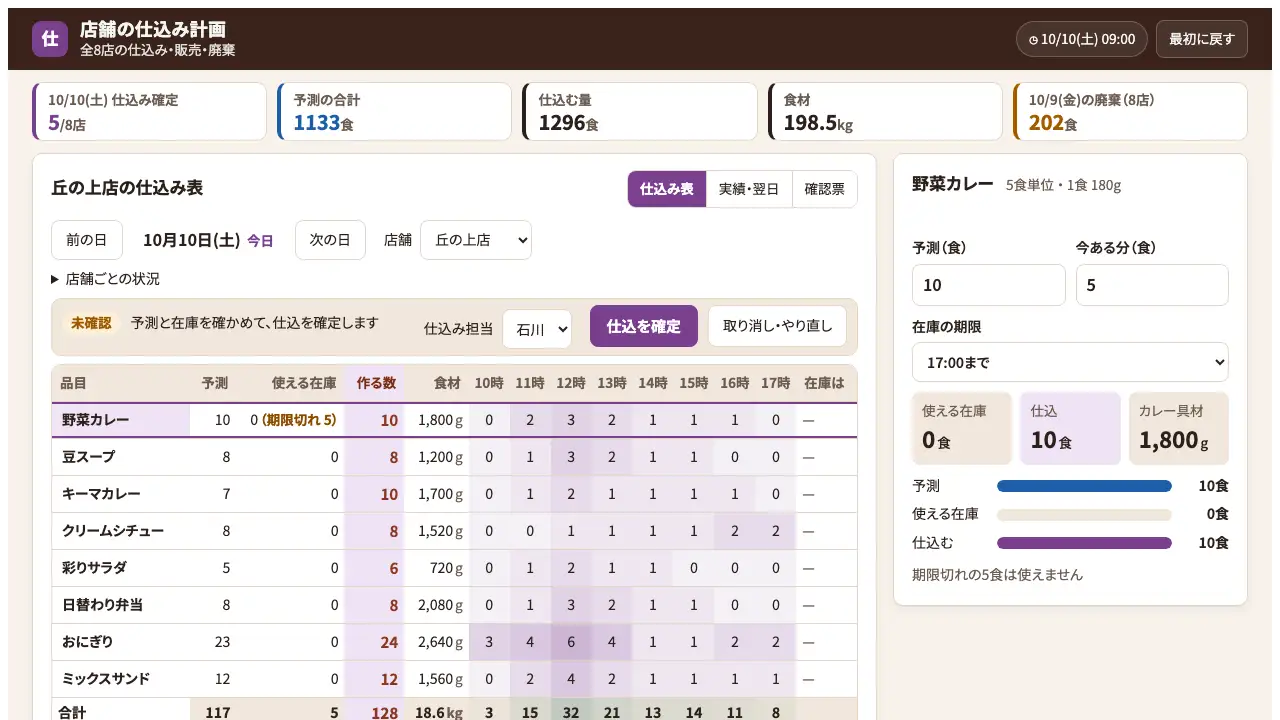This screenshot has height=720, width=1280.
Task: Click the 使える在庫 0食 tile
Action: (x=962, y=428)
